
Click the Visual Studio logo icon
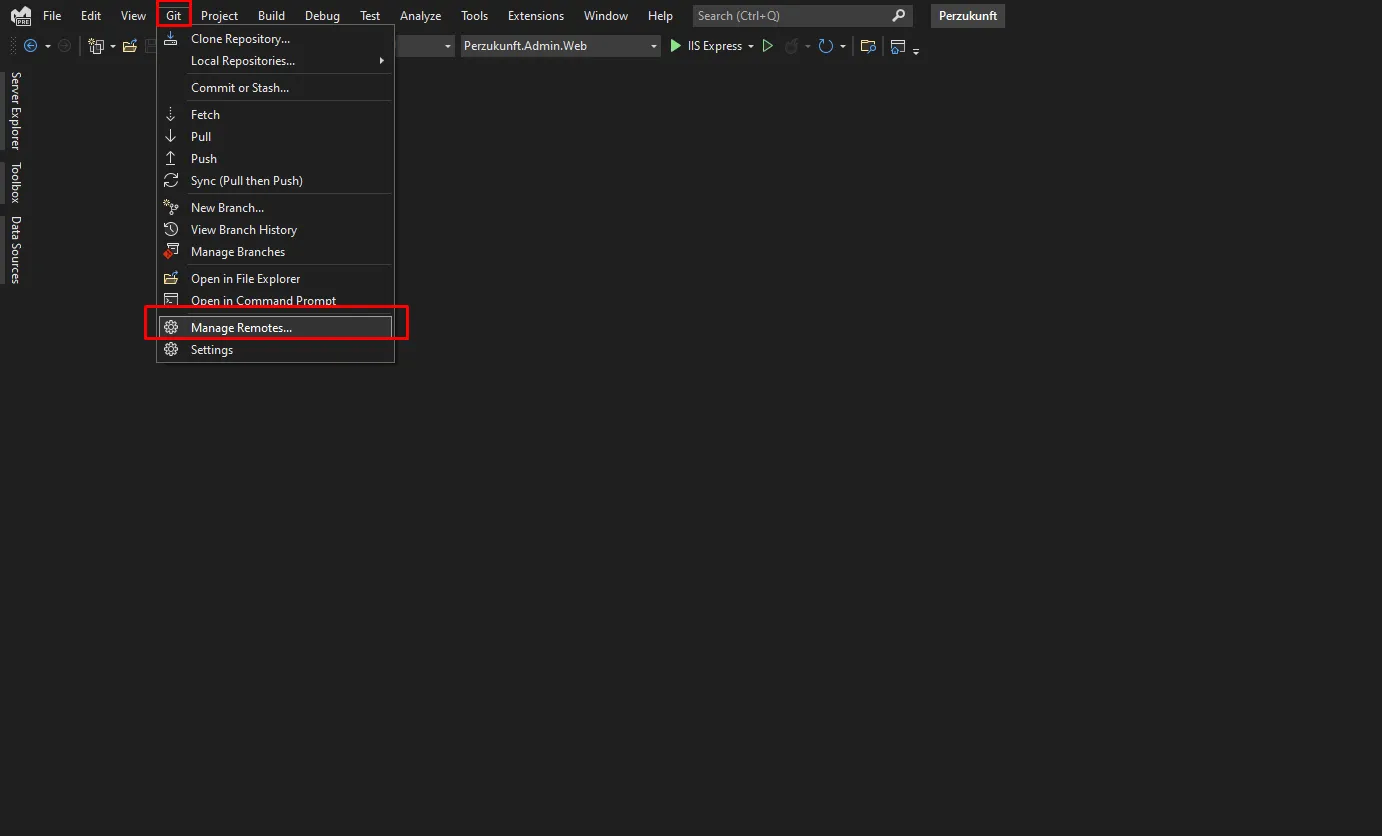pyautogui.click(x=21, y=16)
